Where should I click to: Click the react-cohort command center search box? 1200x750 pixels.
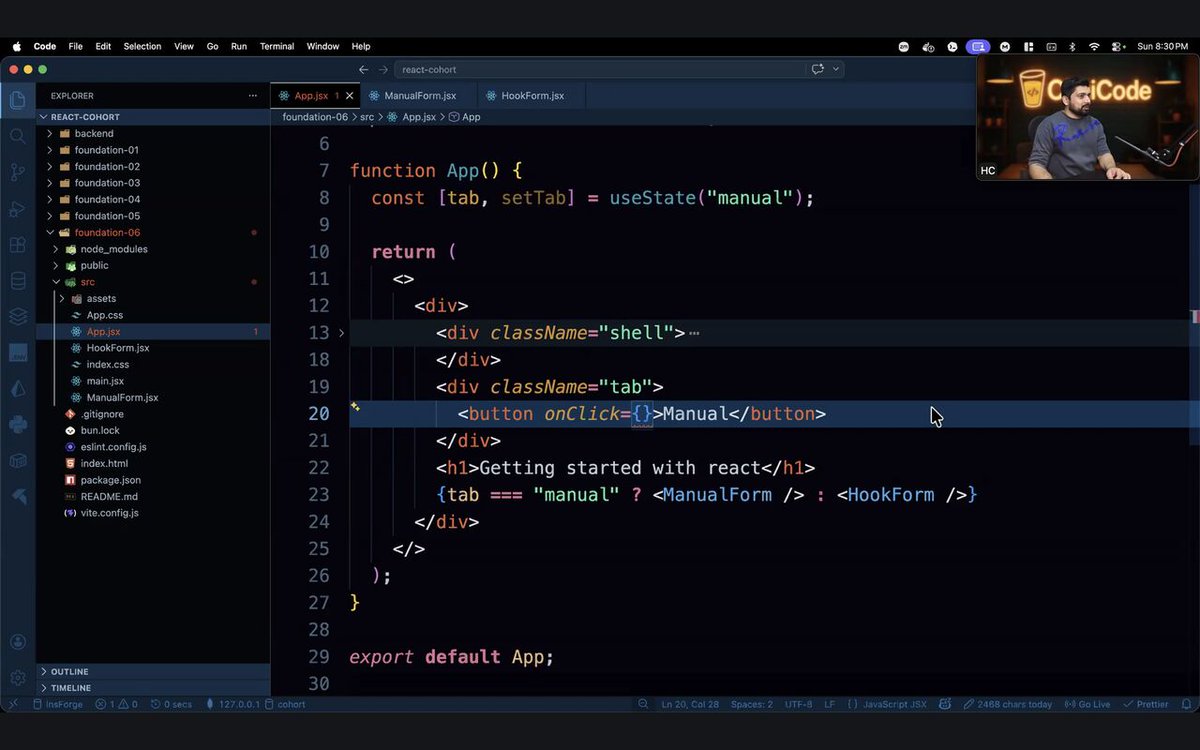[600, 69]
